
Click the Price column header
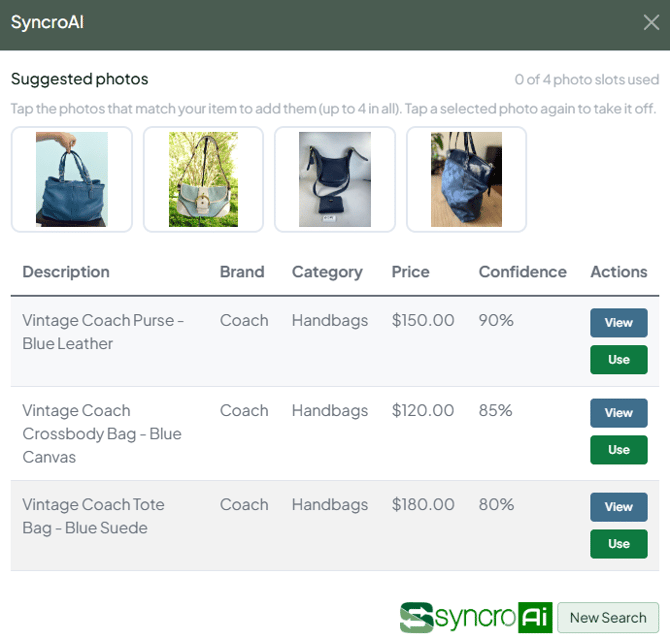pyautogui.click(x=410, y=272)
